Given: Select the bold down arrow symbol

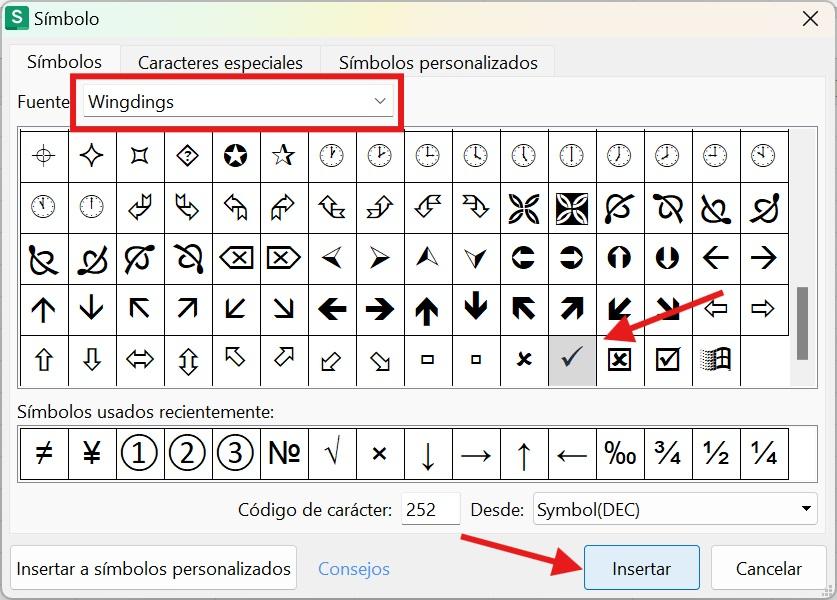Looking at the screenshot, I should tap(476, 309).
